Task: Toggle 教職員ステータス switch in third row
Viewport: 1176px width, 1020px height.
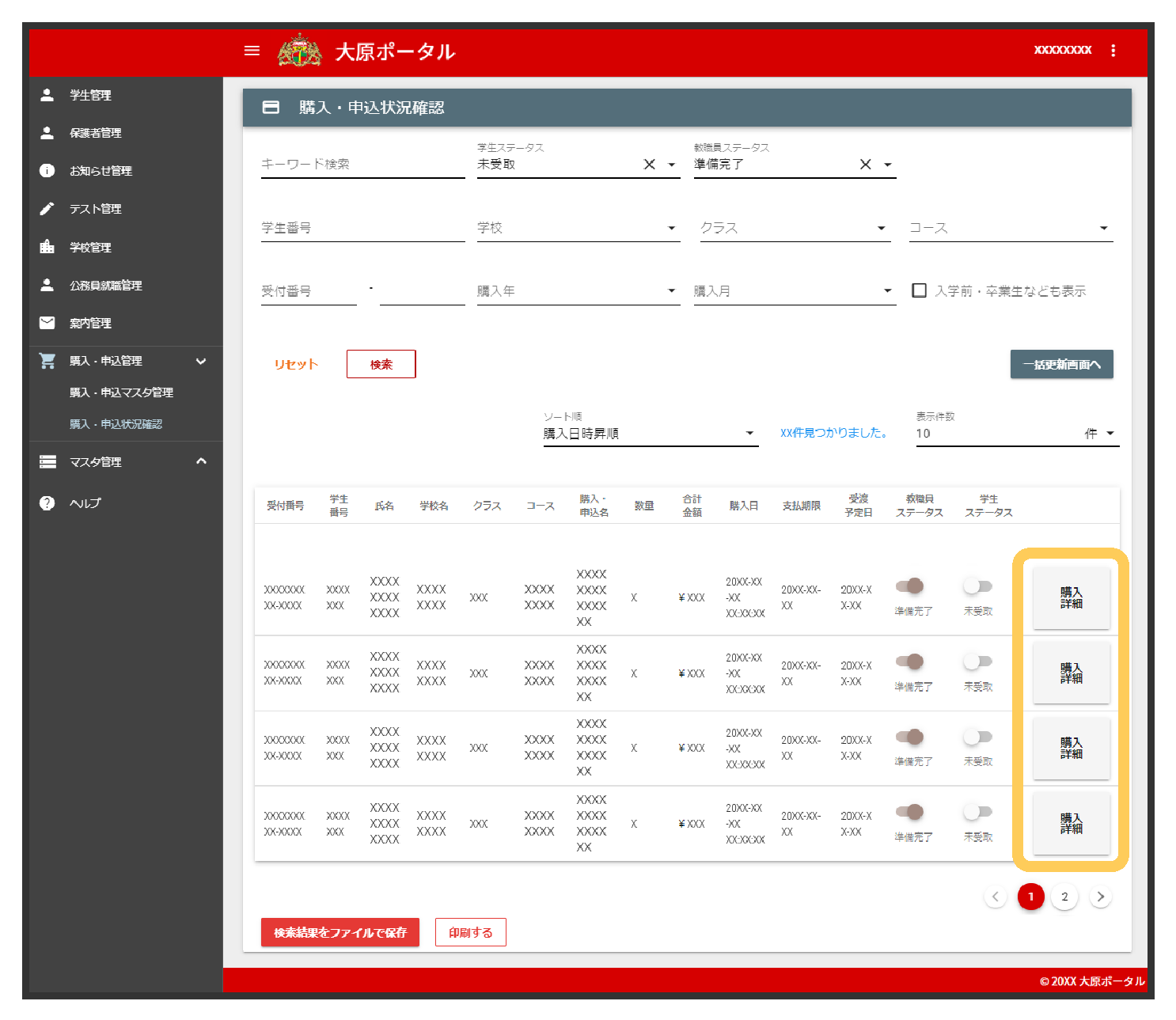Action: click(910, 737)
